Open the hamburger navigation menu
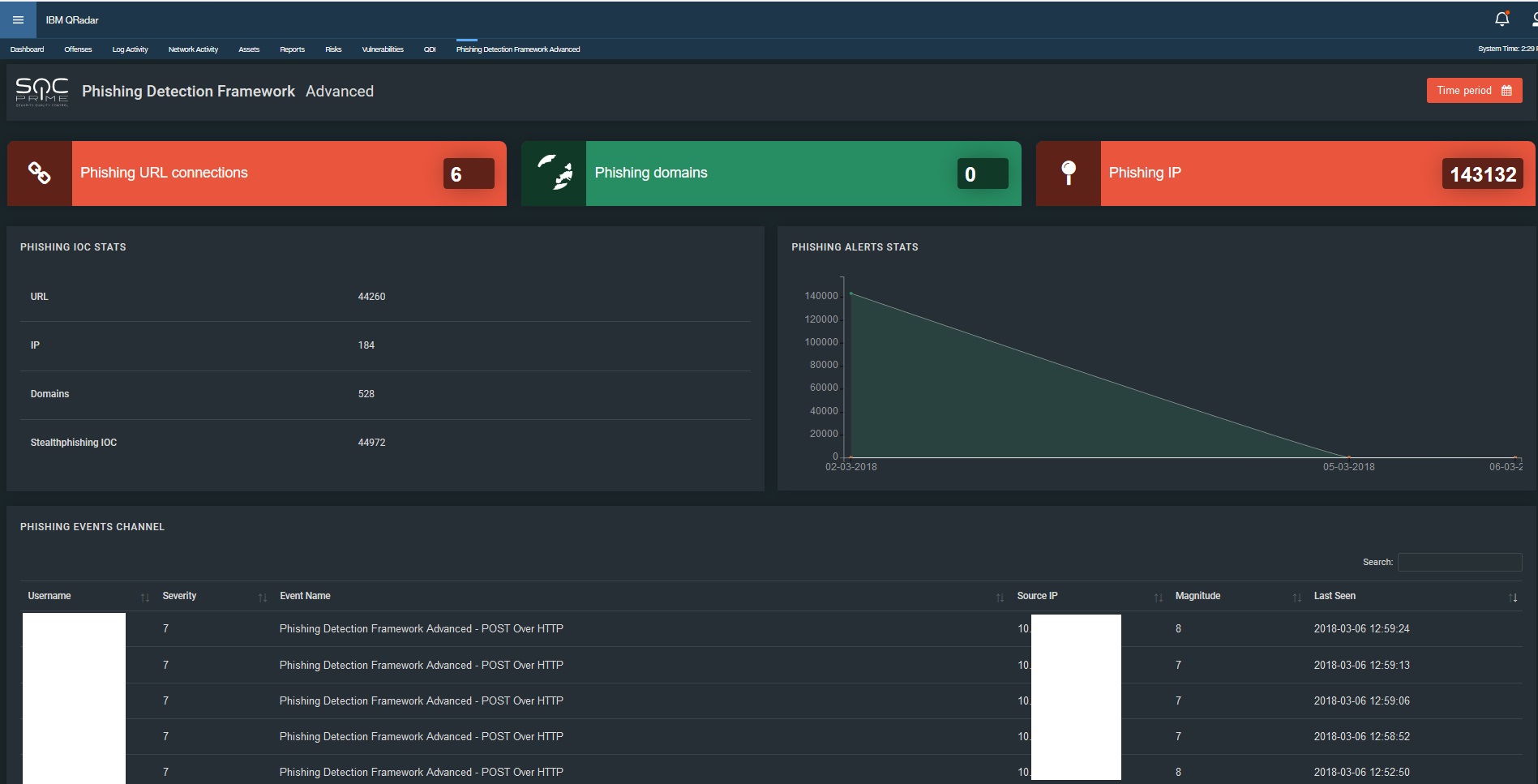Viewport: 1538px width, 784px height. [x=18, y=19]
